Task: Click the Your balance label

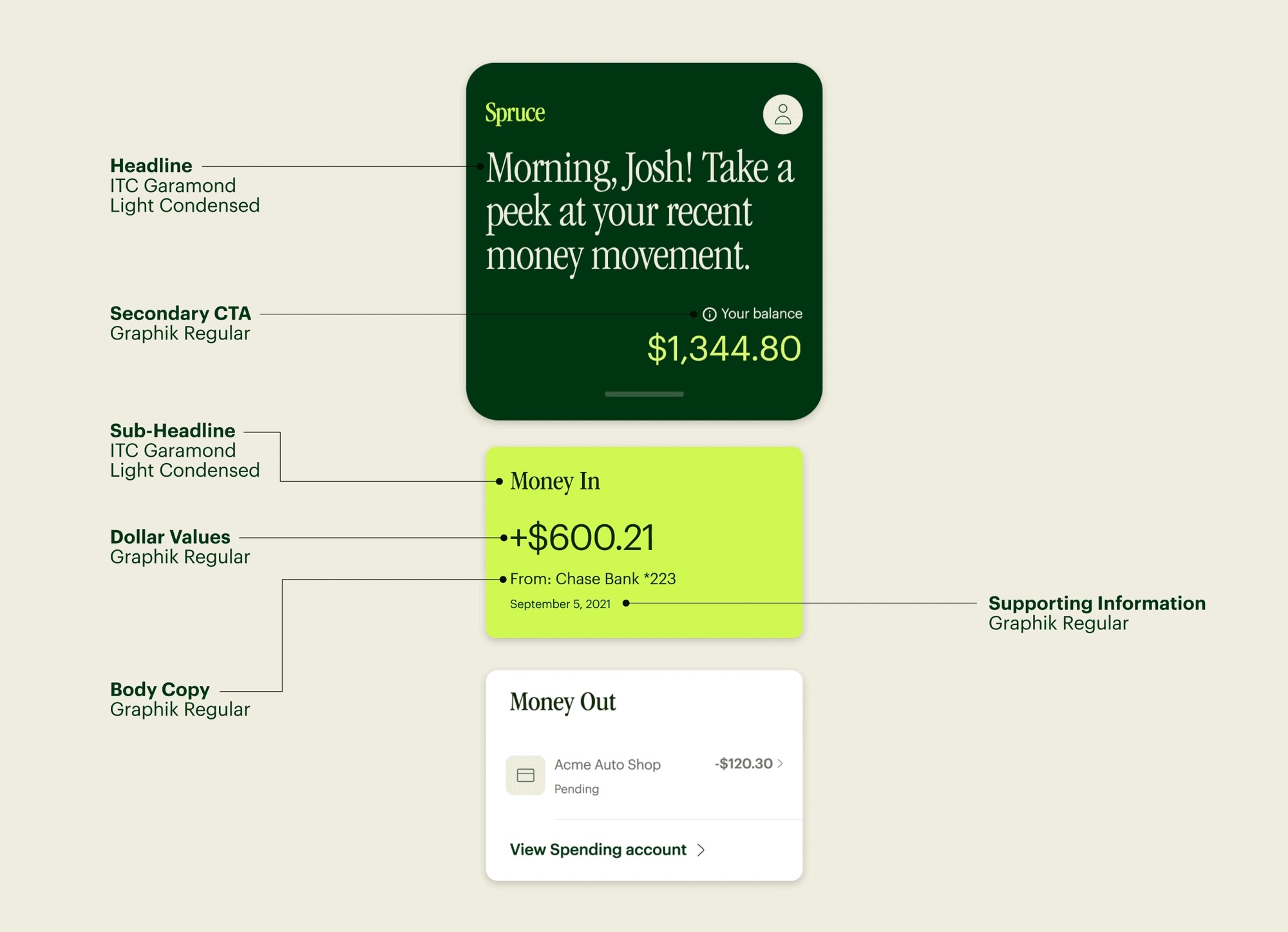Action: click(x=761, y=314)
